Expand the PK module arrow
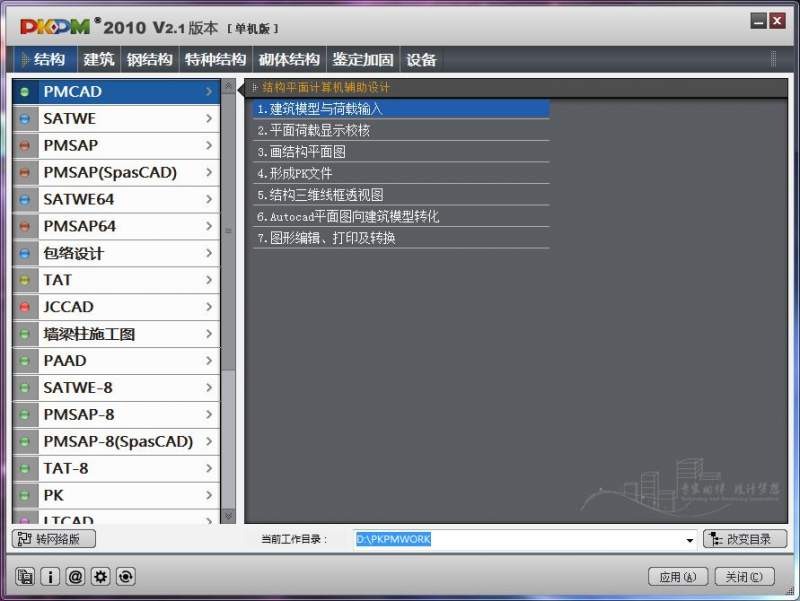Screen dimensions: 800x601 pyautogui.click(x=209, y=495)
